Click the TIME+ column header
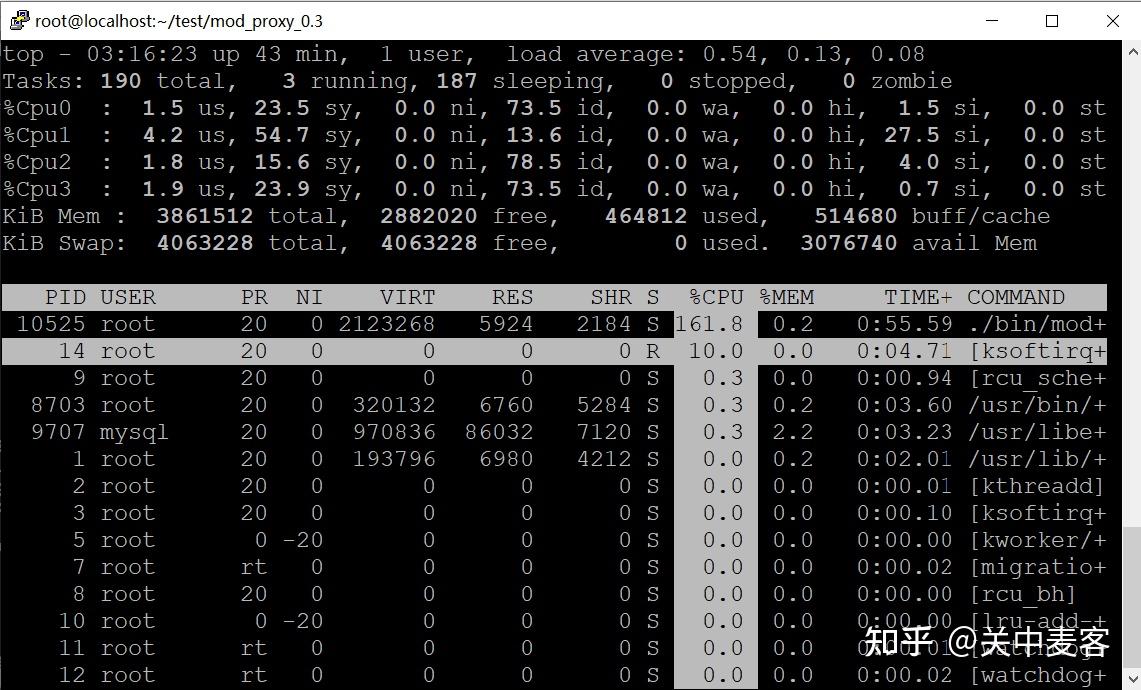The image size is (1141, 690). click(x=916, y=297)
